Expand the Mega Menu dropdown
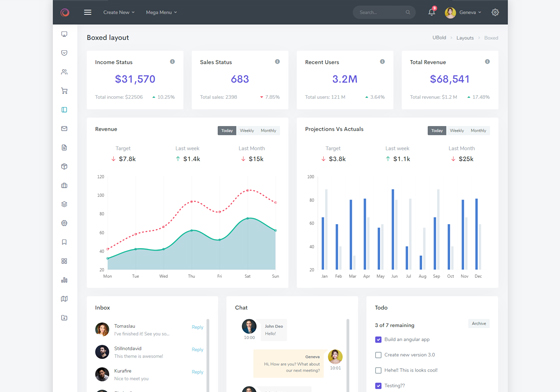 pyautogui.click(x=161, y=12)
